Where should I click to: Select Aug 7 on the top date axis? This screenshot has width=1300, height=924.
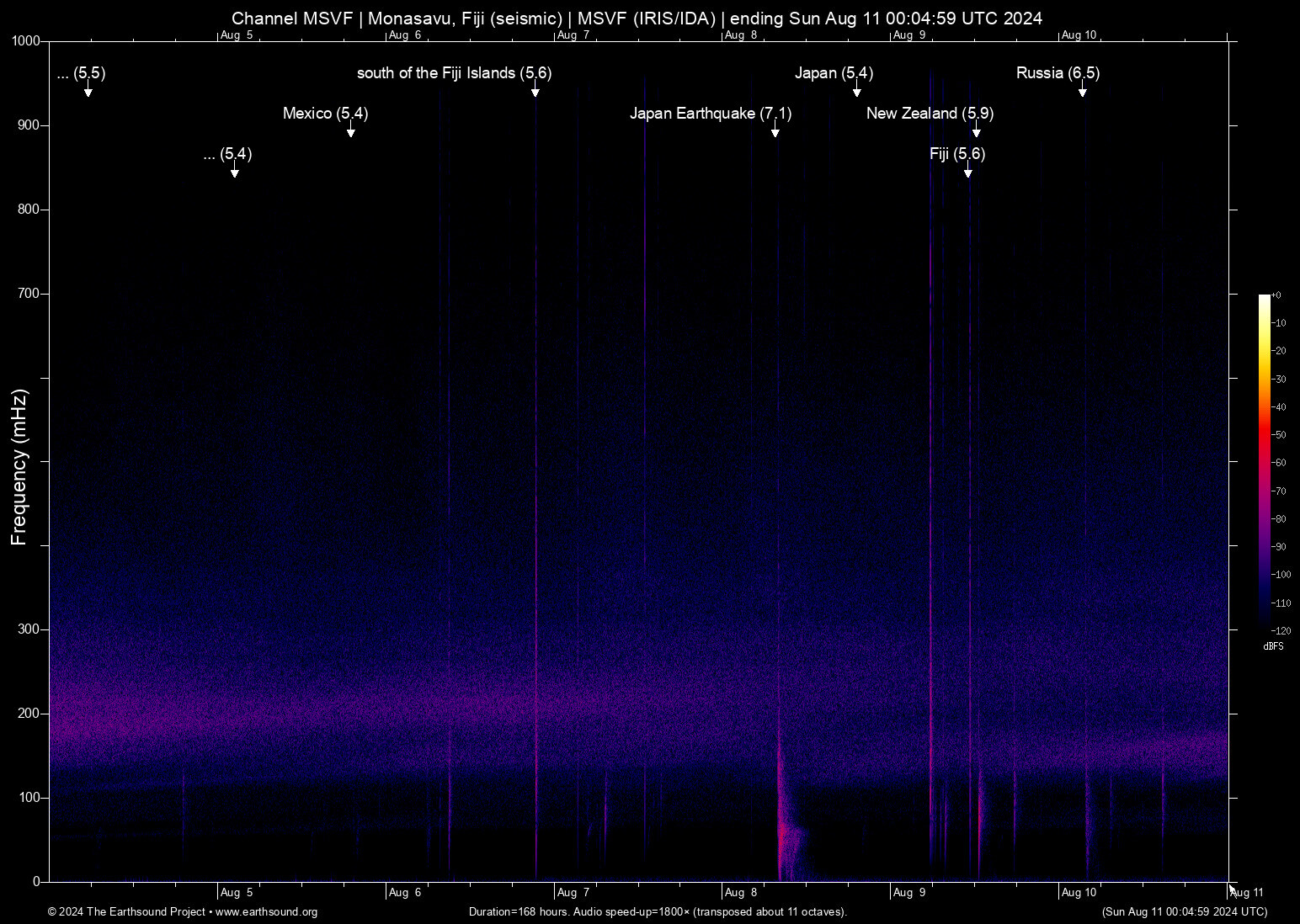click(x=573, y=35)
